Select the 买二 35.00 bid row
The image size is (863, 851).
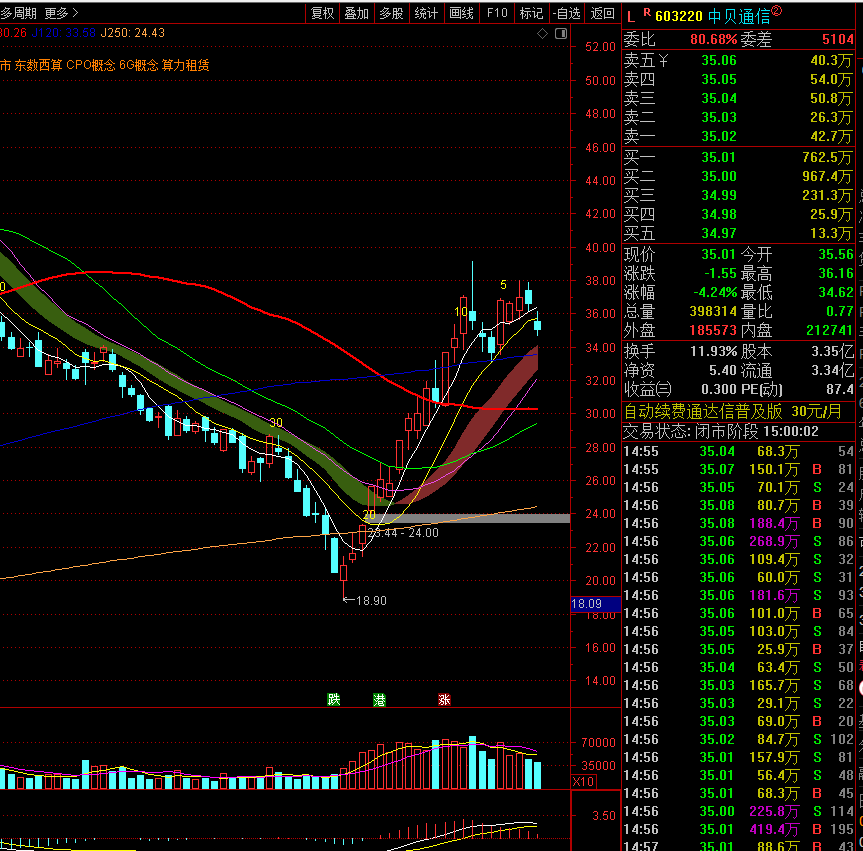pos(738,177)
